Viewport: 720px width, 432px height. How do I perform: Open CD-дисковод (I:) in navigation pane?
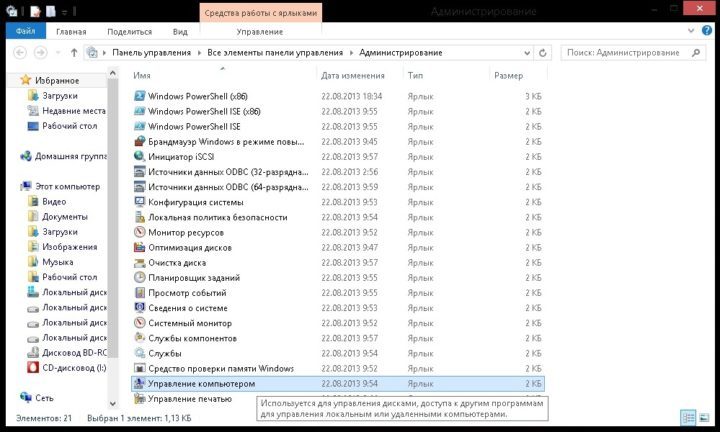(x=74, y=368)
